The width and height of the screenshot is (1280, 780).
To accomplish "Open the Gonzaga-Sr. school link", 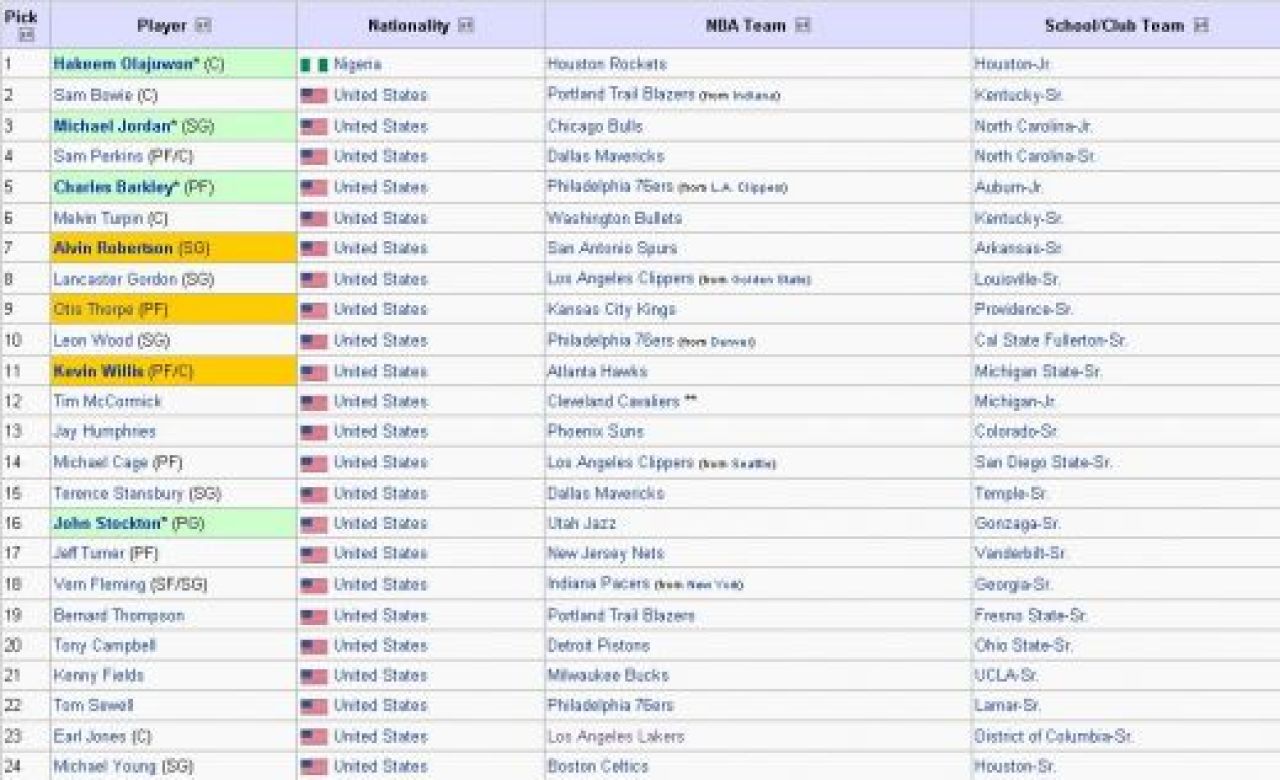I will (1018, 523).
